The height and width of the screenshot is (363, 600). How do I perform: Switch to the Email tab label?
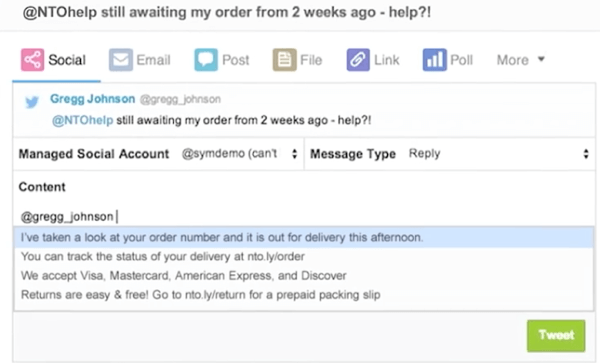click(x=153, y=60)
